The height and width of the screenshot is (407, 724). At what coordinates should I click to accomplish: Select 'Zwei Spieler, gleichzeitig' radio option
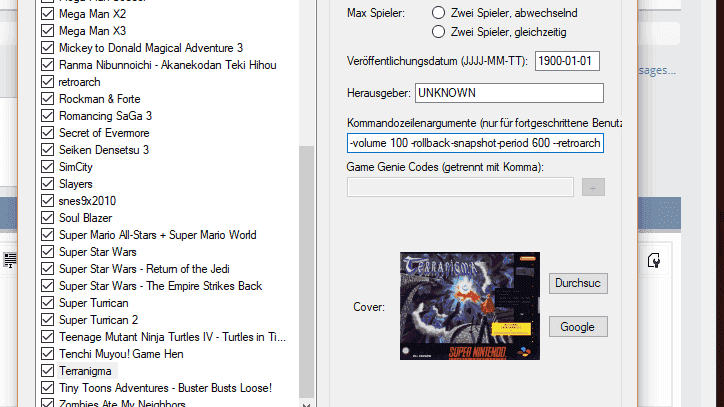tap(438, 32)
